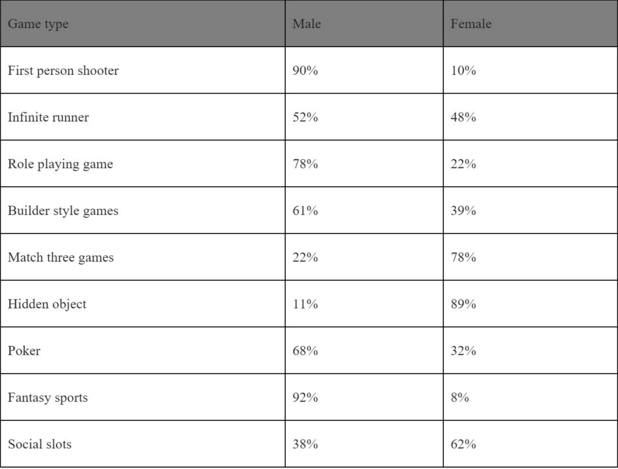Image resolution: width=618 pixels, height=469 pixels.
Task: Select the female cell for Match three games
Action: [463, 257]
